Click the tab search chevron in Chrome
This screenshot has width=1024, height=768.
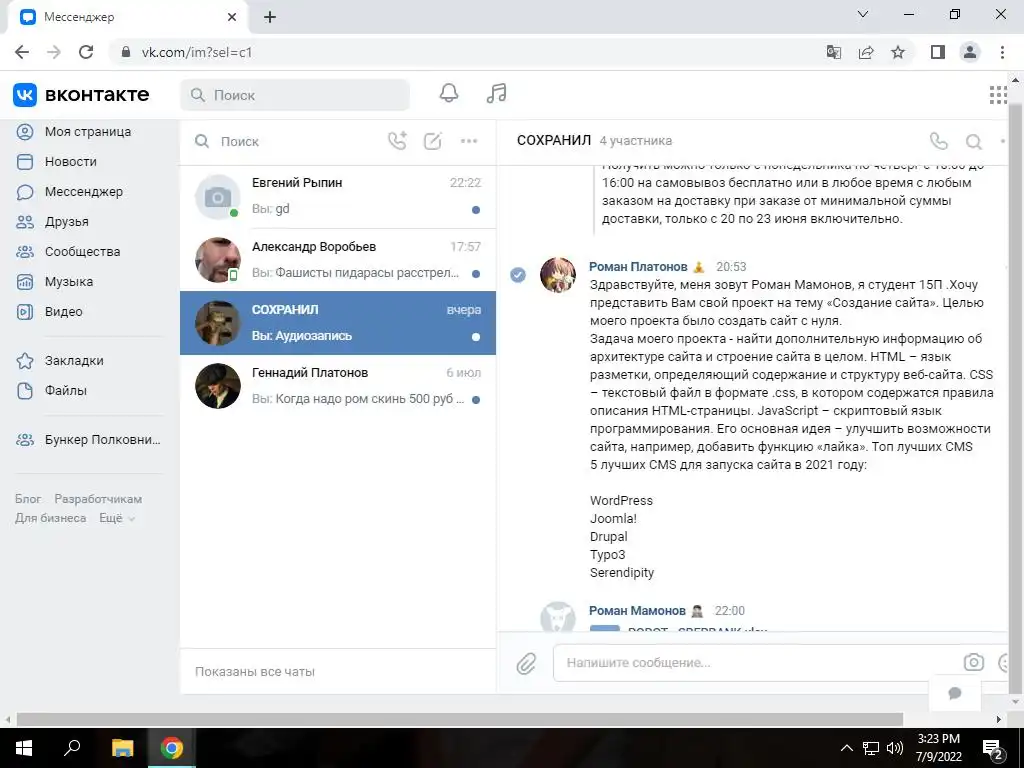(863, 14)
